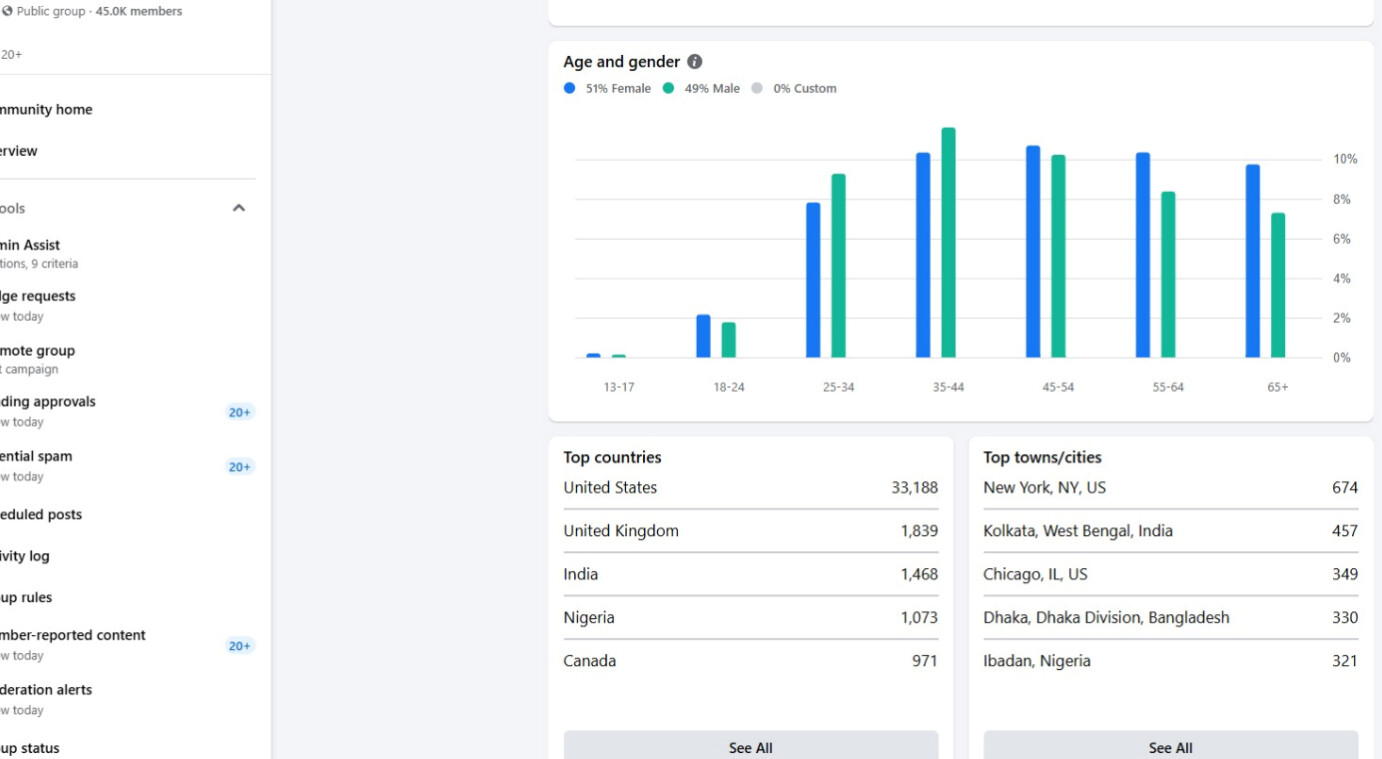Click the gray Custom legend dot
The width and height of the screenshot is (1382, 759).
[x=757, y=88]
